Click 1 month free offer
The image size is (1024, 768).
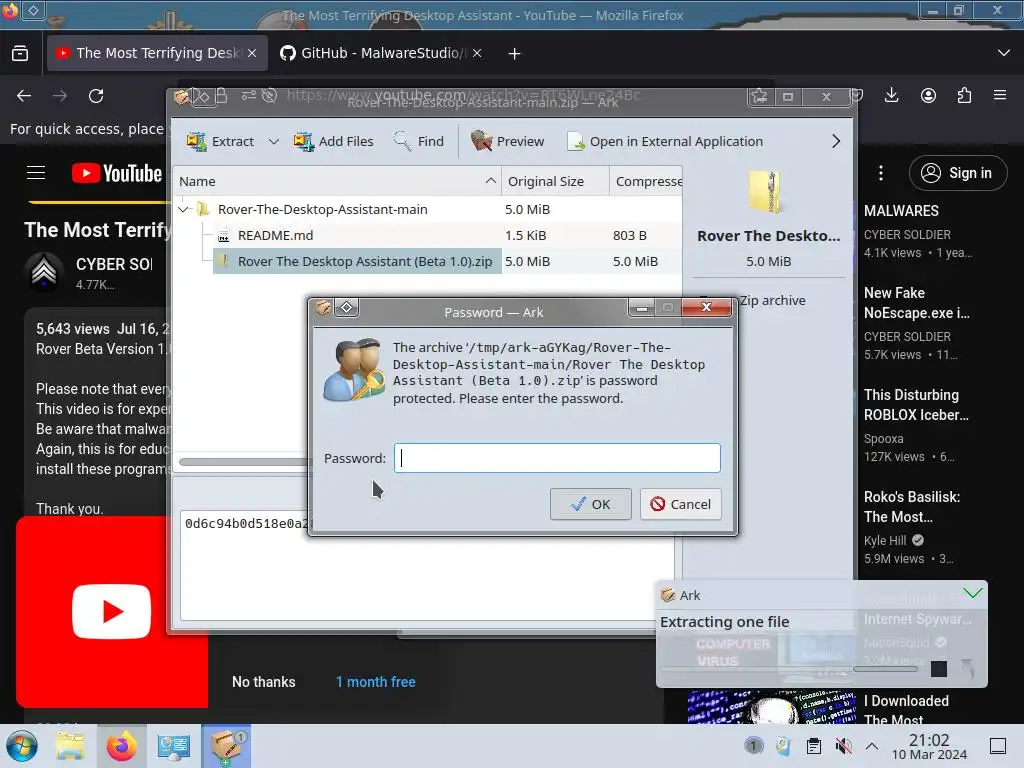click(x=376, y=682)
